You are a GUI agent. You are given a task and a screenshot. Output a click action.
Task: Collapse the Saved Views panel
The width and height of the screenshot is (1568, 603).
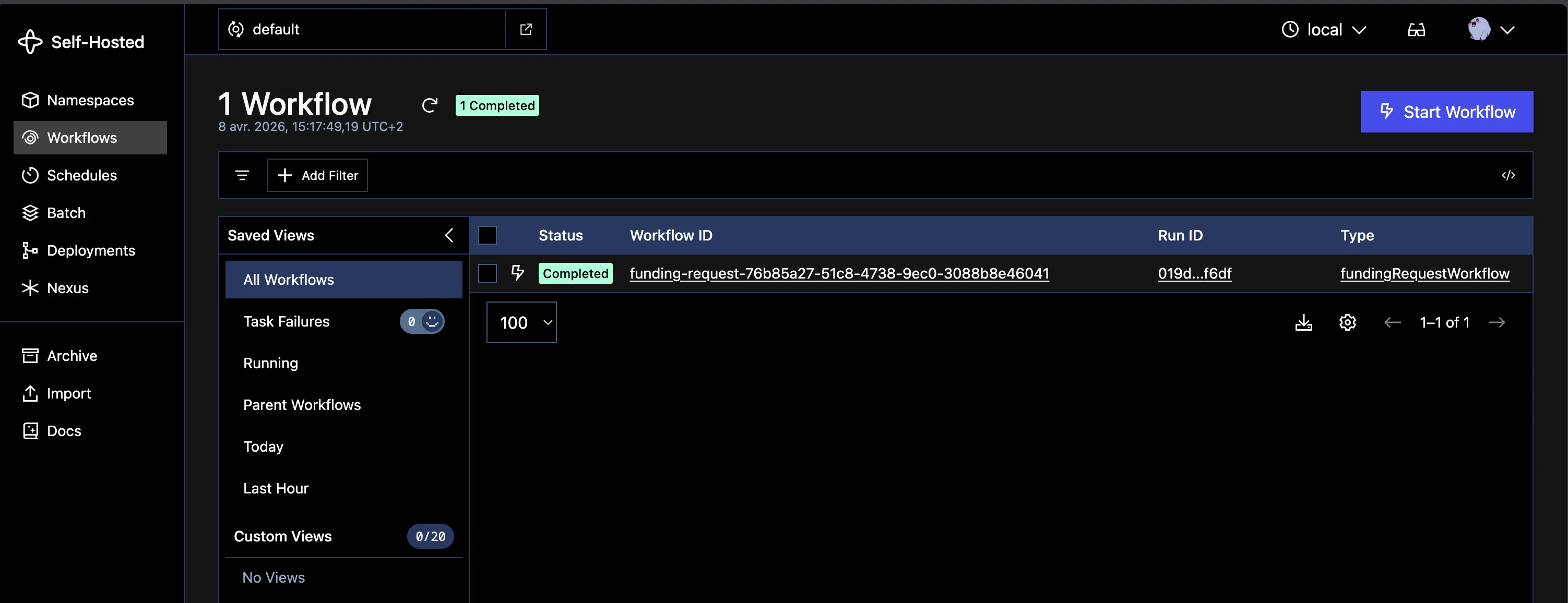tap(449, 235)
